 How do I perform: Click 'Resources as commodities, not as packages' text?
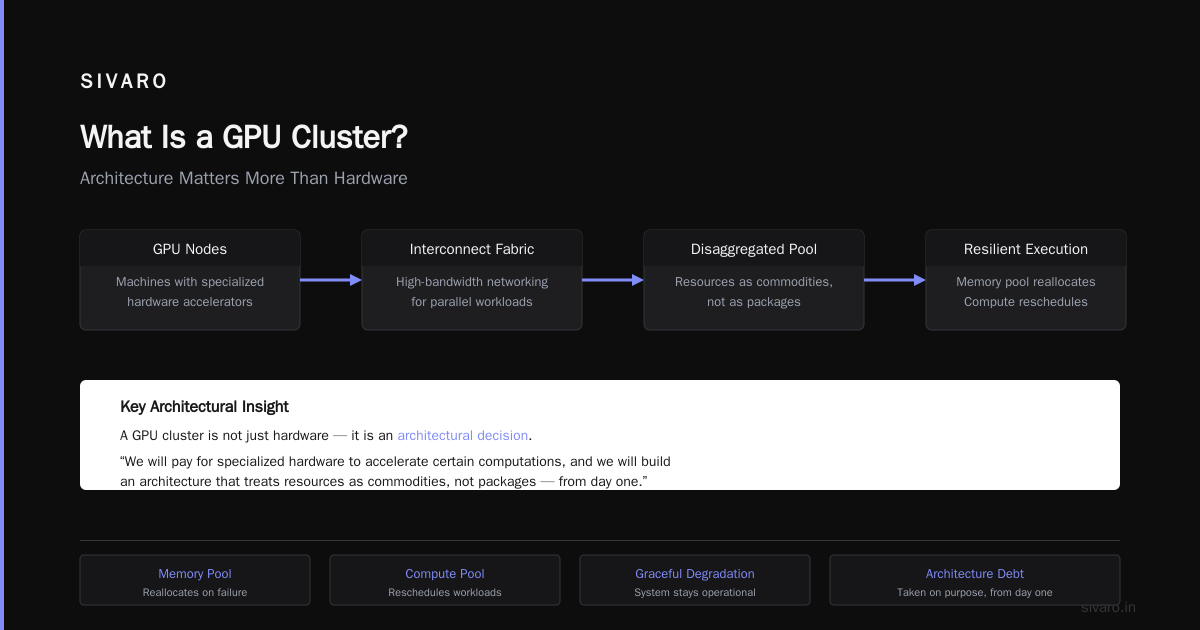point(754,292)
